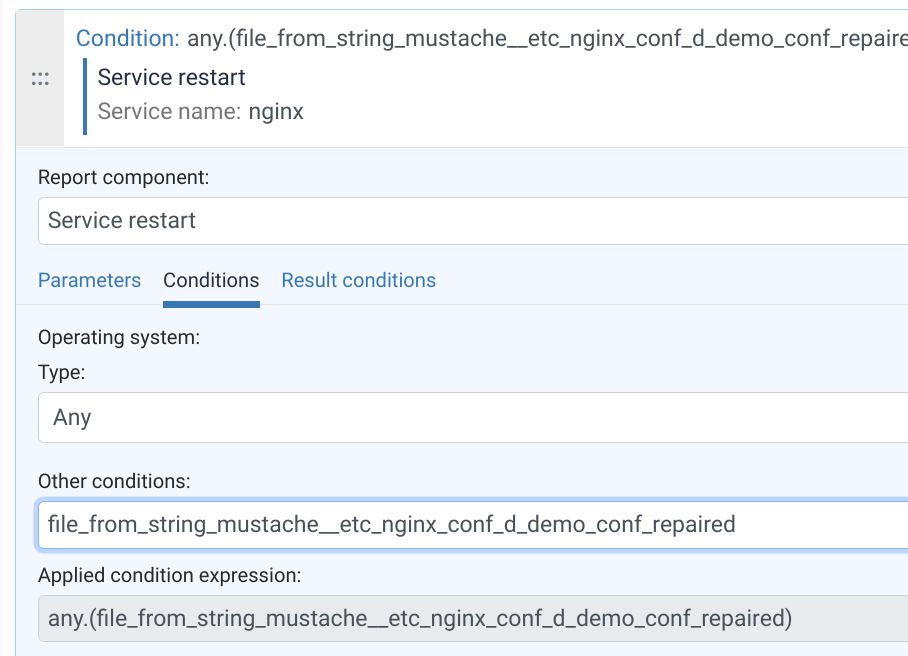Image resolution: width=908 pixels, height=656 pixels.
Task: Select the Result conditions tab
Action: (x=358, y=280)
